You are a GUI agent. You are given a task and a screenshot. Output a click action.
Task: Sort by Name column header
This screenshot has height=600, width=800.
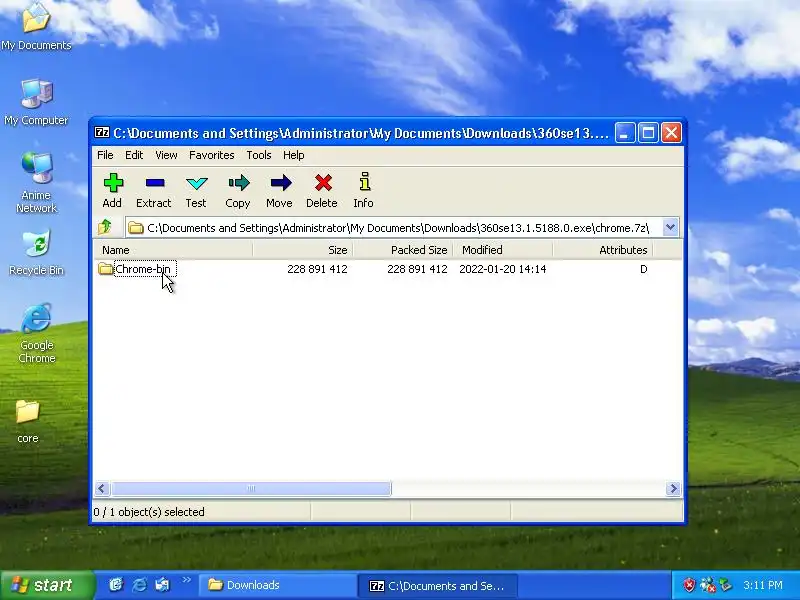172,250
